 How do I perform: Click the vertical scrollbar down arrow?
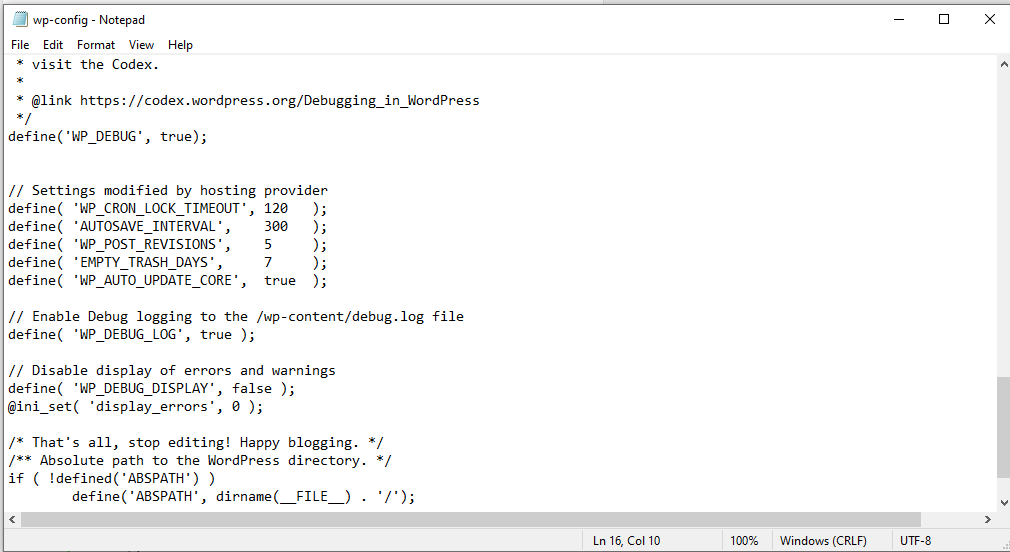click(x=1004, y=502)
